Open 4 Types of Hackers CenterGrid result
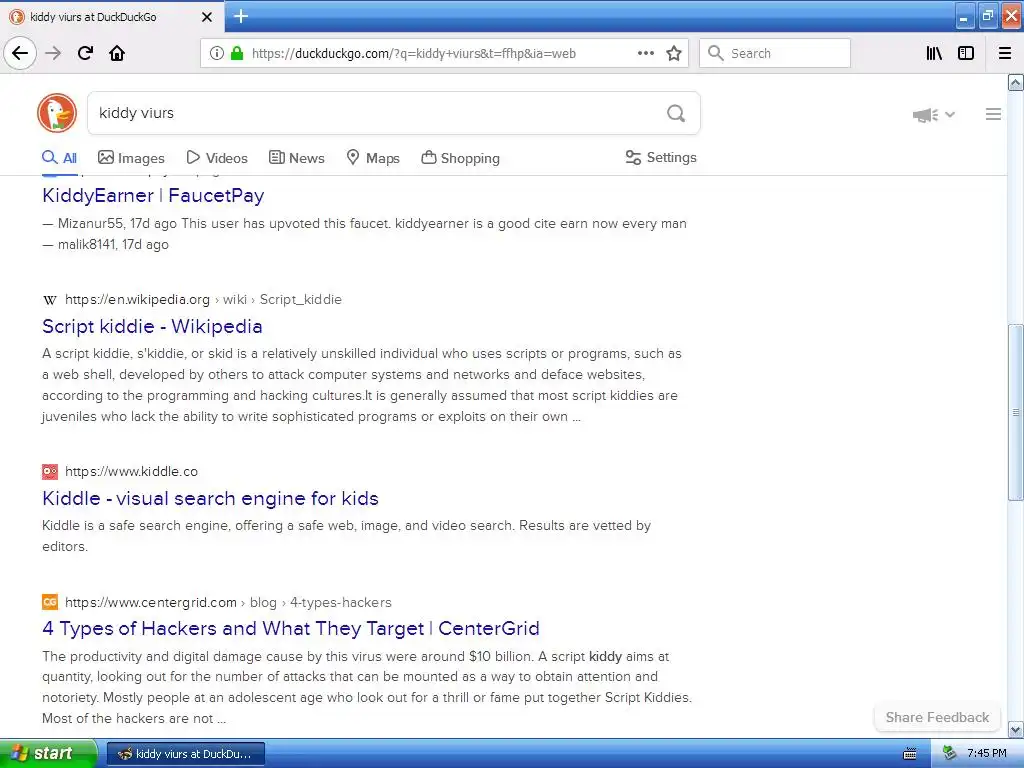Screen dimensions: 1024x768 pyautogui.click(x=291, y=628)
